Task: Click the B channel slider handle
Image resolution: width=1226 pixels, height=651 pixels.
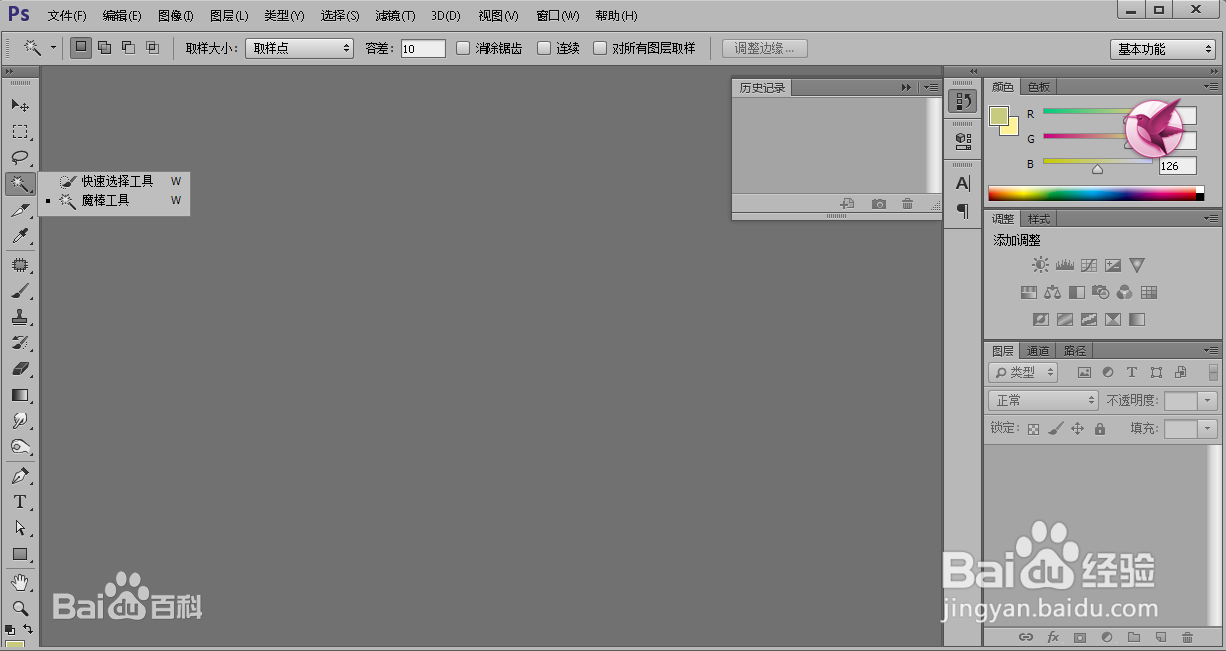Action: [1097, 169]
